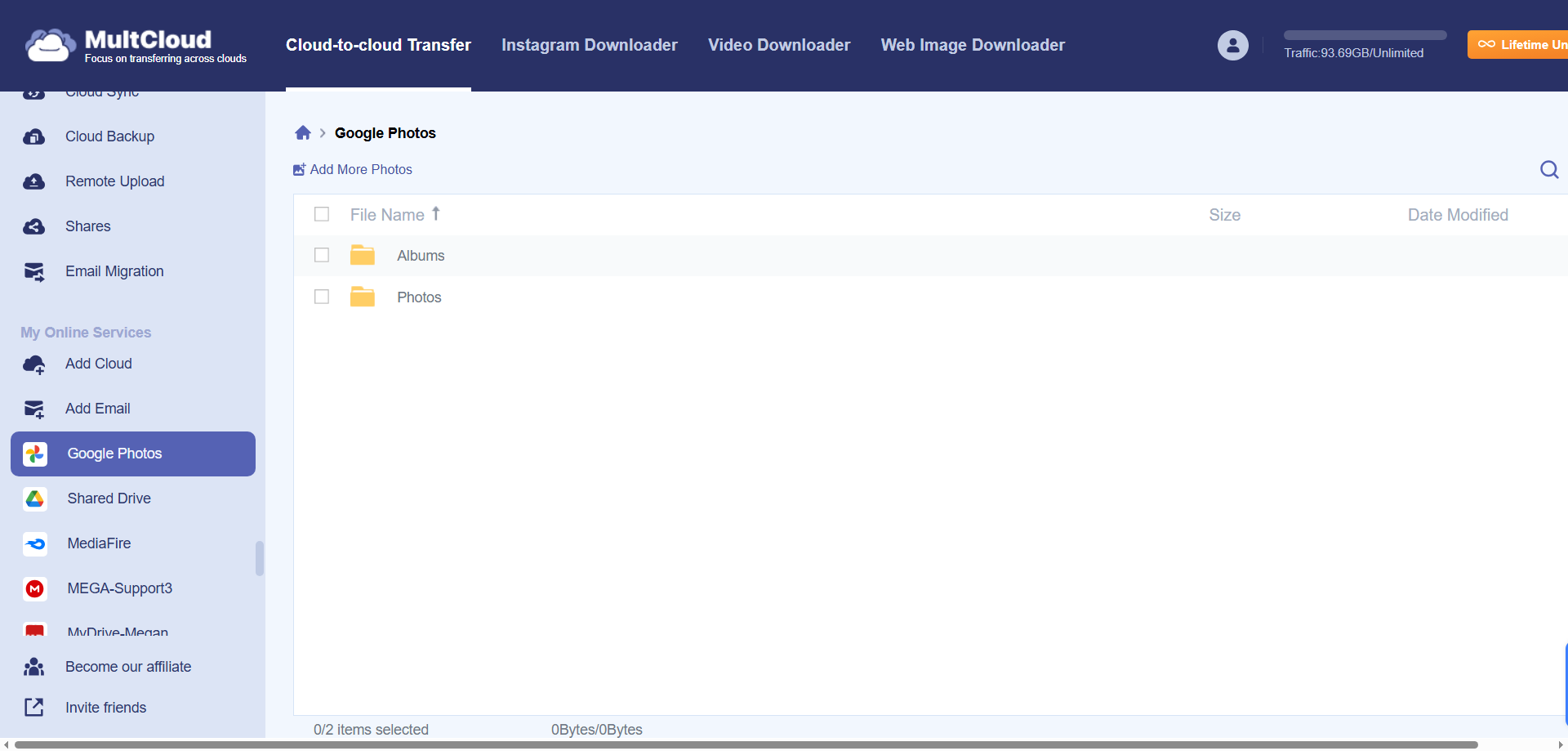Click the 0/2 items selected status
This screenshot has height=751, width=1568.
pos(371,730)
